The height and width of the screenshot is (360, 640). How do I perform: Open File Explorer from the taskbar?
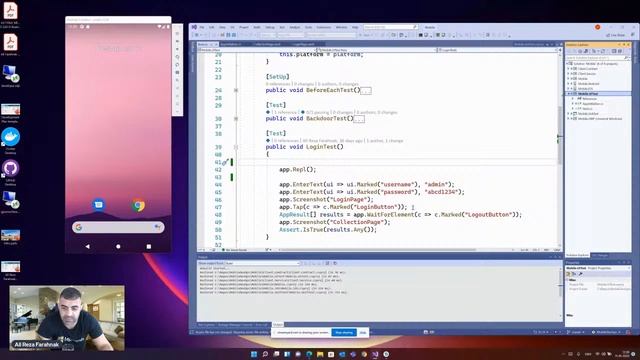click(x=320, y=354)
